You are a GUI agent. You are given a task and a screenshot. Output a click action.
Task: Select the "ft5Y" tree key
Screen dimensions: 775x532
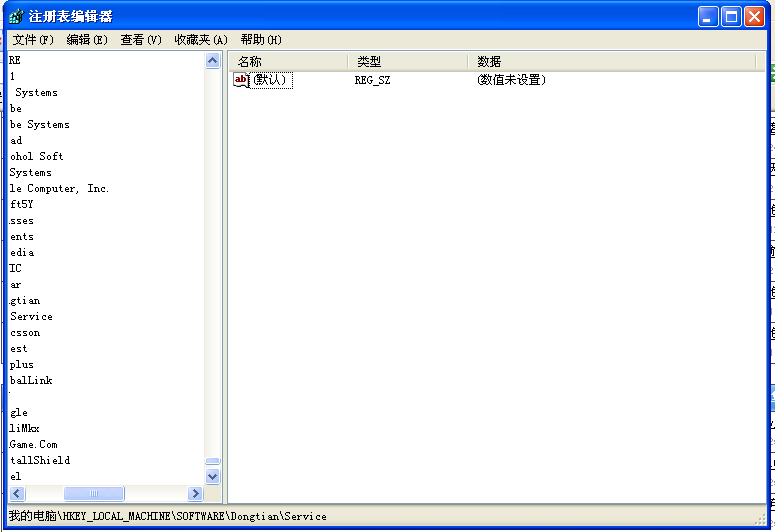21,204
